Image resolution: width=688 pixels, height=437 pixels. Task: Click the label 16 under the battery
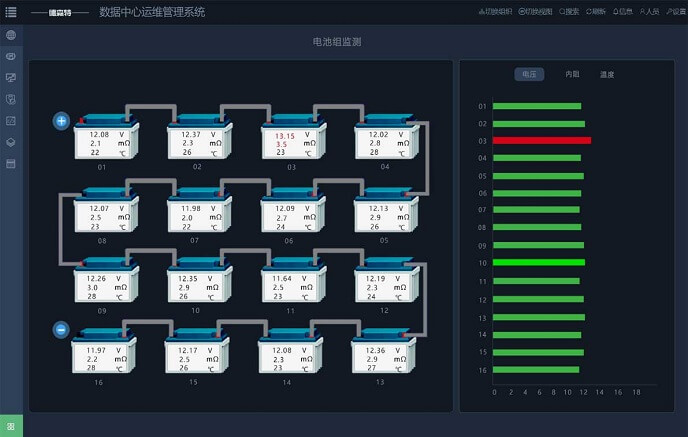(x=99, y=383)
